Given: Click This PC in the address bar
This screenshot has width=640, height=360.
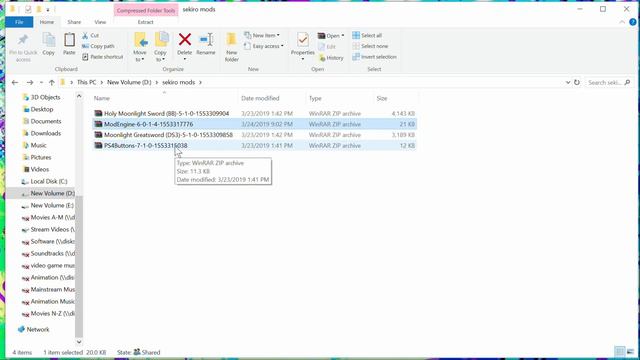Looking at the screenshot, I should [x=87, y=82].
